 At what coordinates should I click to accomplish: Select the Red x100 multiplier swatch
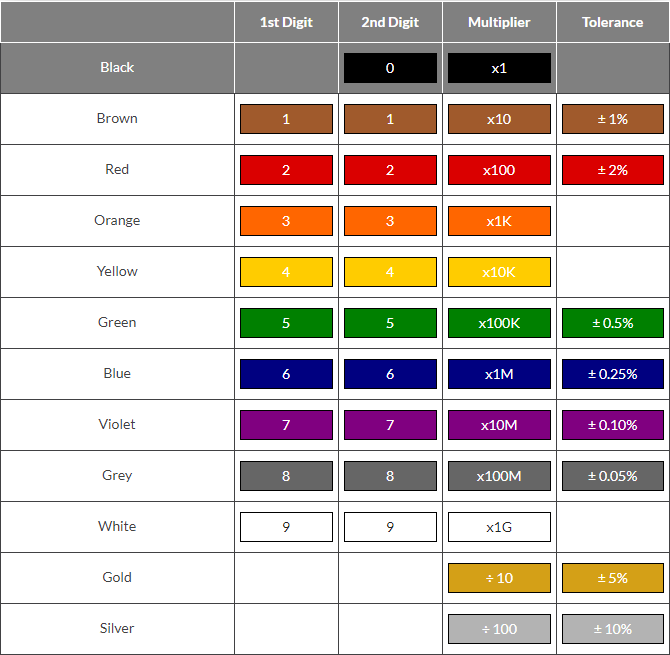499,170
